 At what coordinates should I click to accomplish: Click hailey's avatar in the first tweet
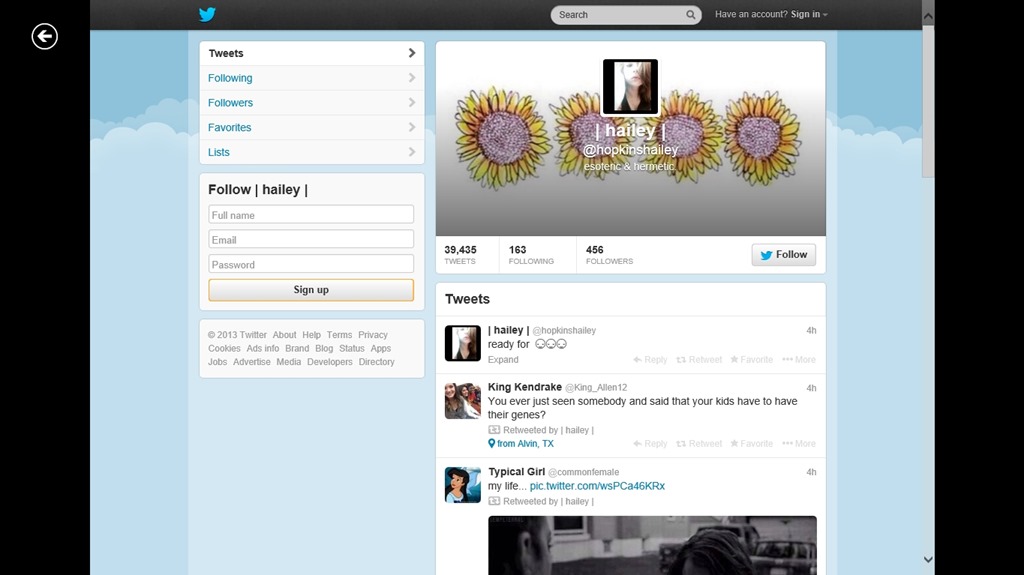point(462,343)
